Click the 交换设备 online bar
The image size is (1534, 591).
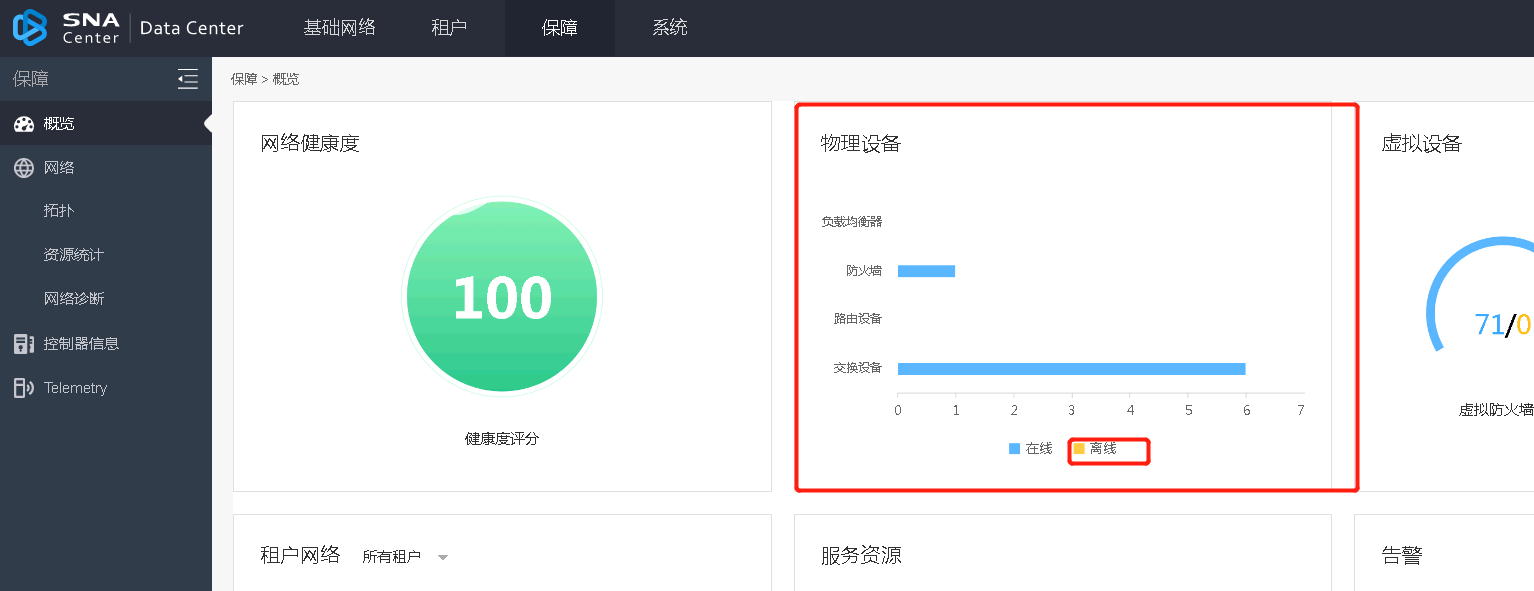pos(1071,368)
